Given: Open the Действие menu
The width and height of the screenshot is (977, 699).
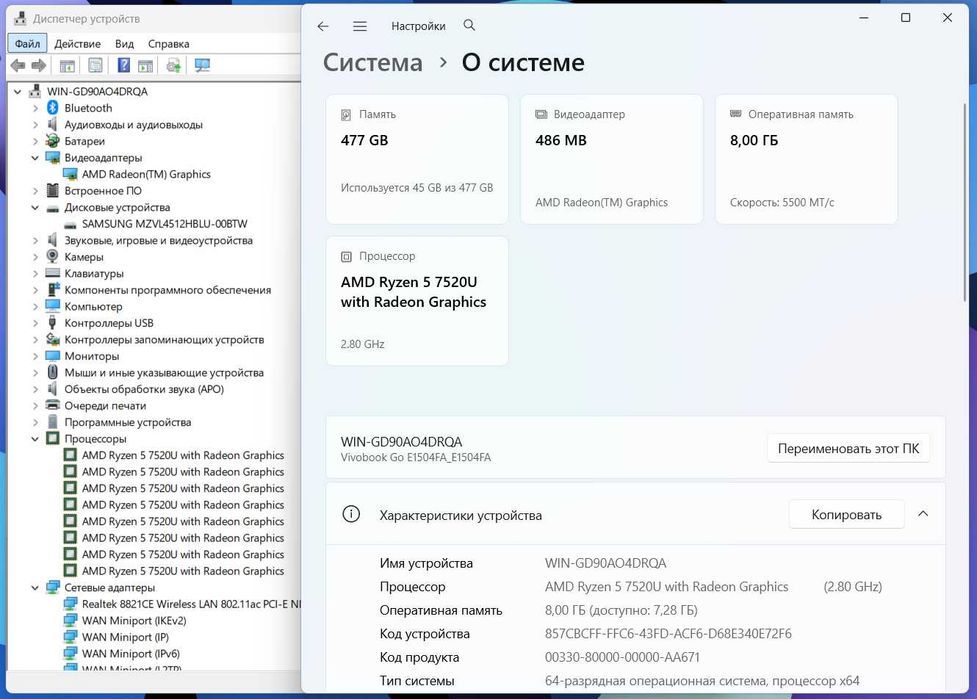Looking at the screenshot, I should [77, 44].
